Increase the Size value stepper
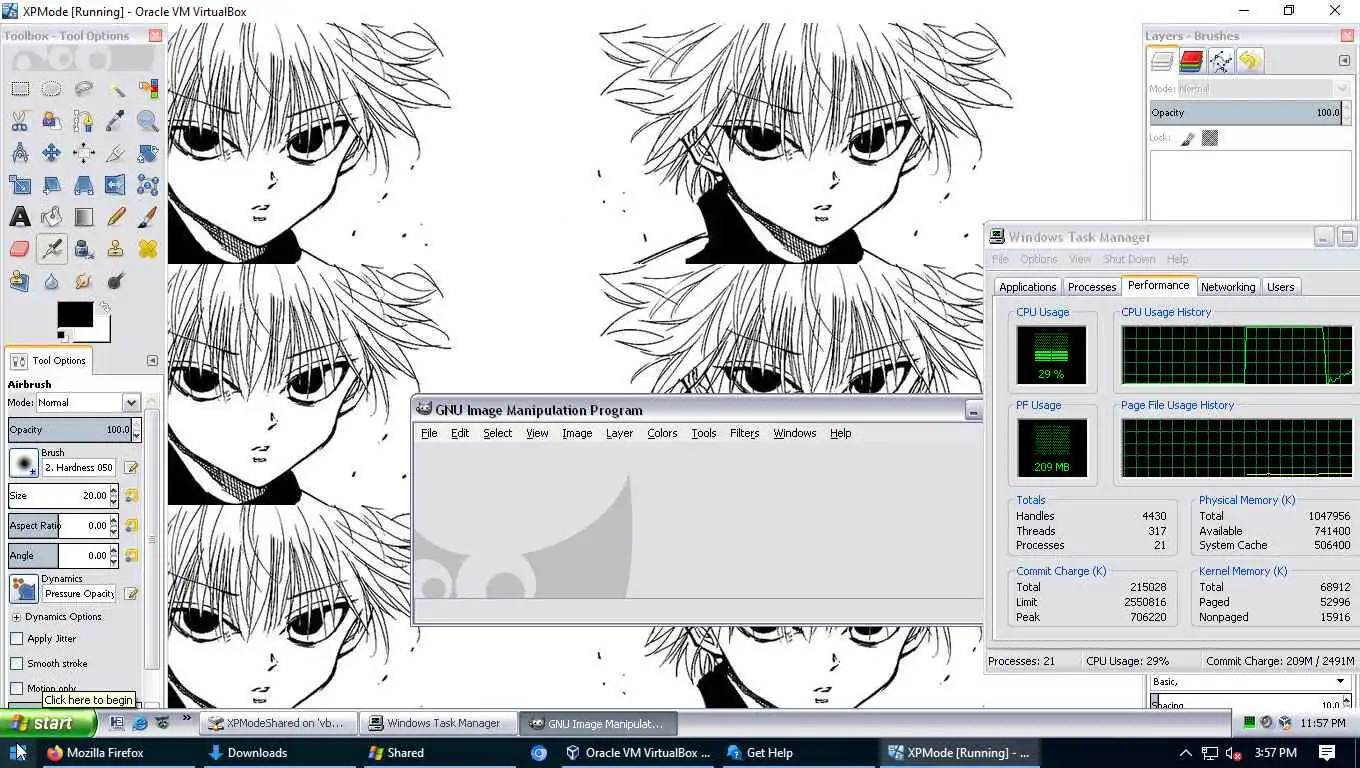1360x768 pixels. (x=114, y=491)
